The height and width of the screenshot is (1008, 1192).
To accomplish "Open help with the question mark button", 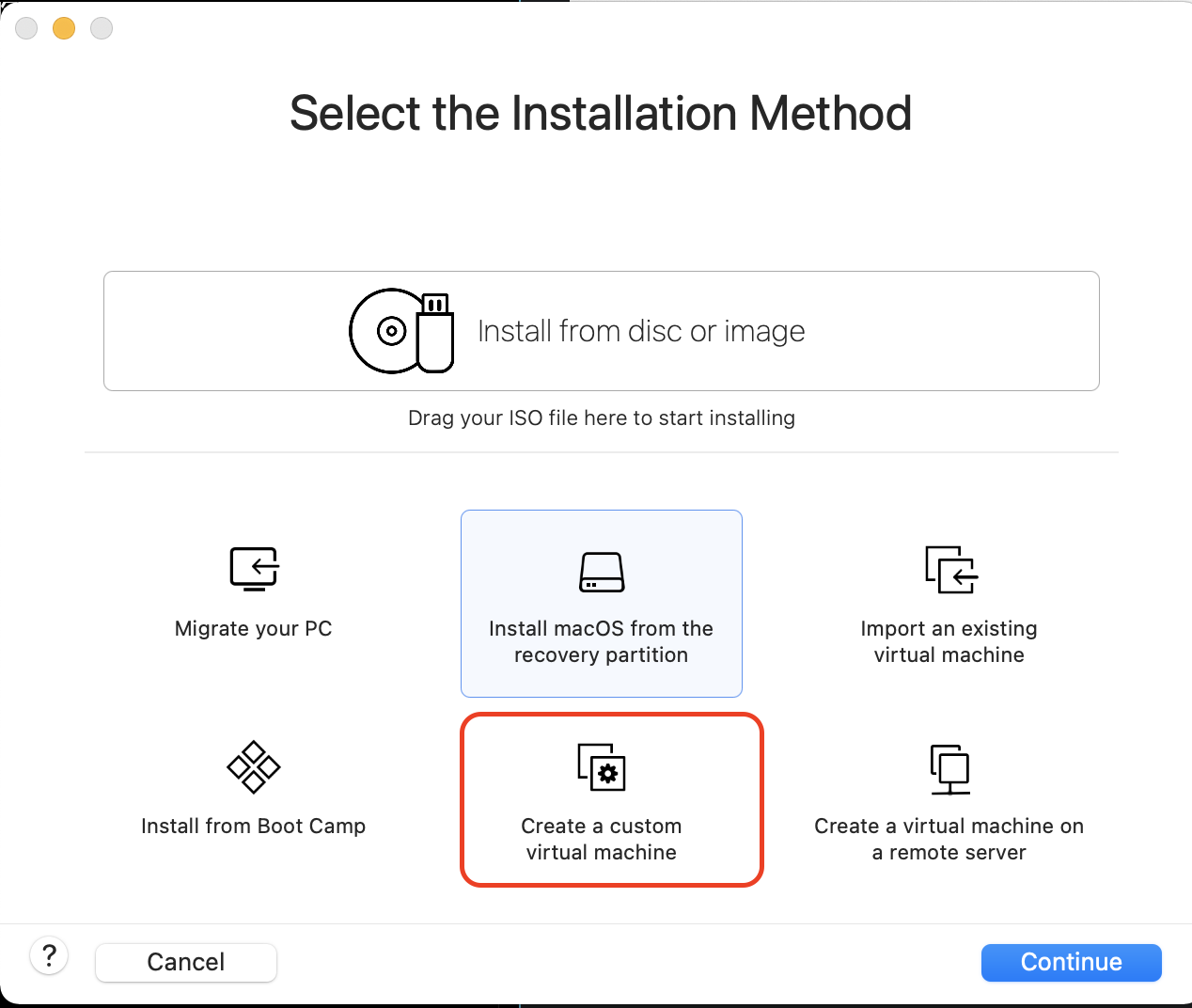I will click(x=49, y=957).
